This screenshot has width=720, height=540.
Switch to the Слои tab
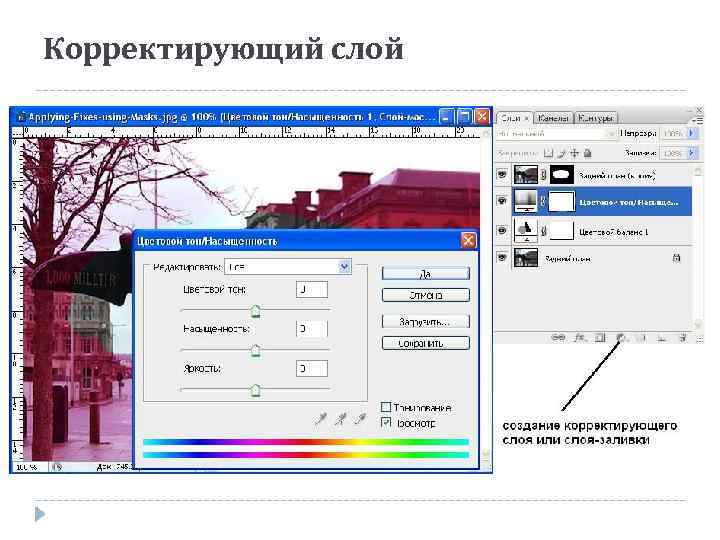[514, 118]
